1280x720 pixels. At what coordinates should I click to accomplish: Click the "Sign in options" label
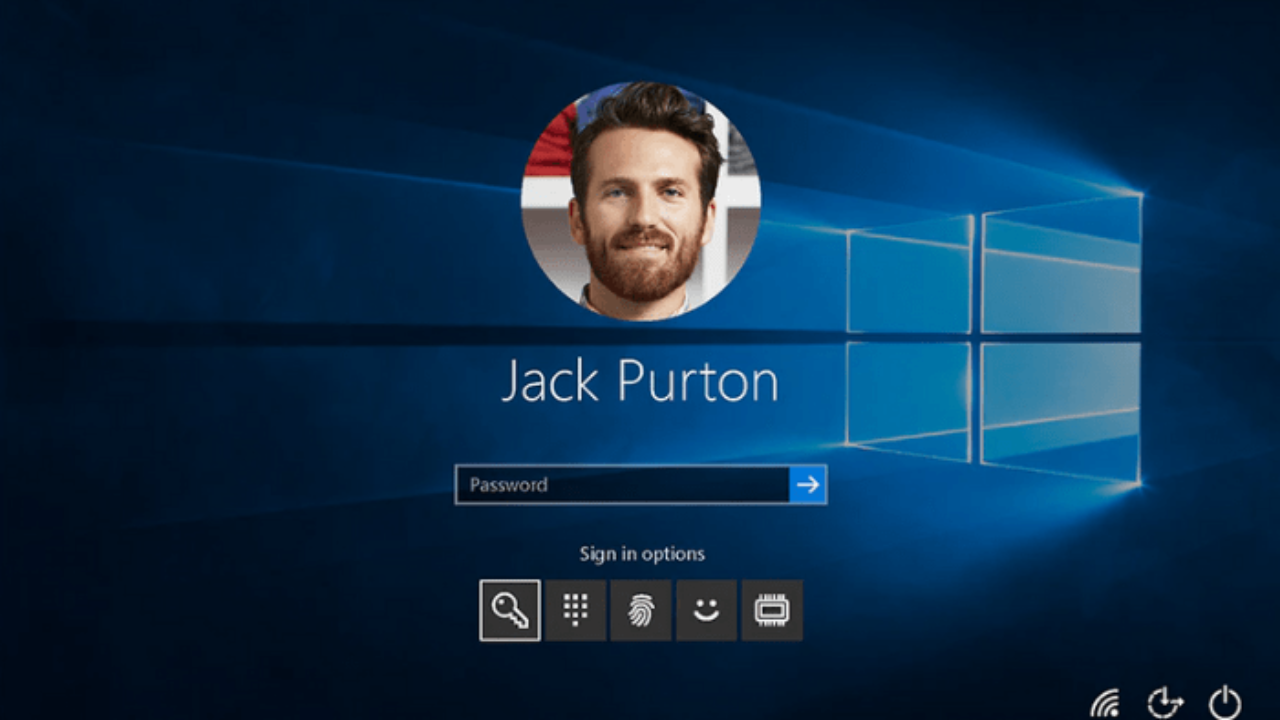coord(642,554)
